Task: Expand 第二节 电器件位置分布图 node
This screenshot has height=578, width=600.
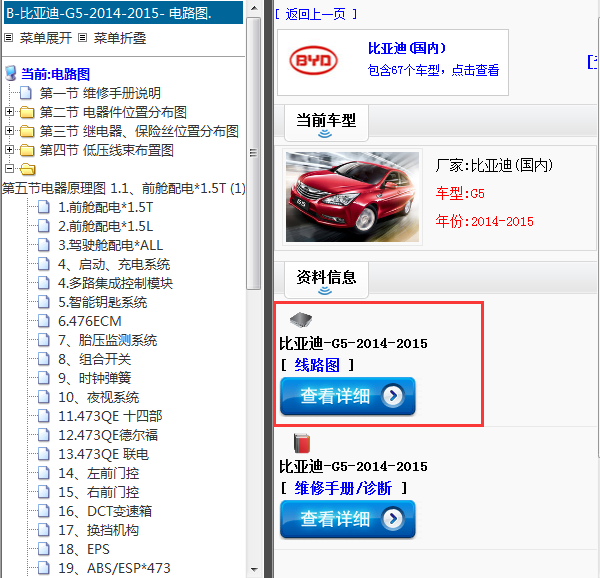Action: pos(9,112)
